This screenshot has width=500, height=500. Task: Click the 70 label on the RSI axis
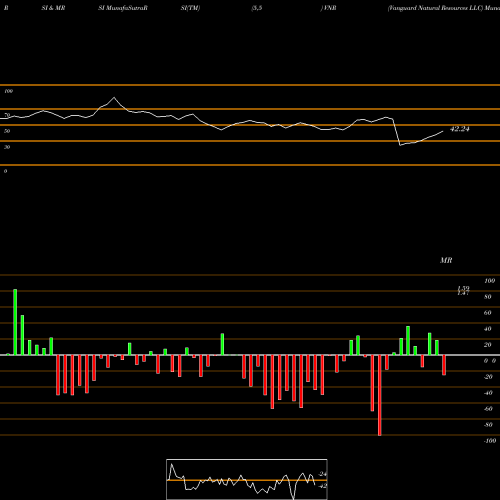pos(7,115)
